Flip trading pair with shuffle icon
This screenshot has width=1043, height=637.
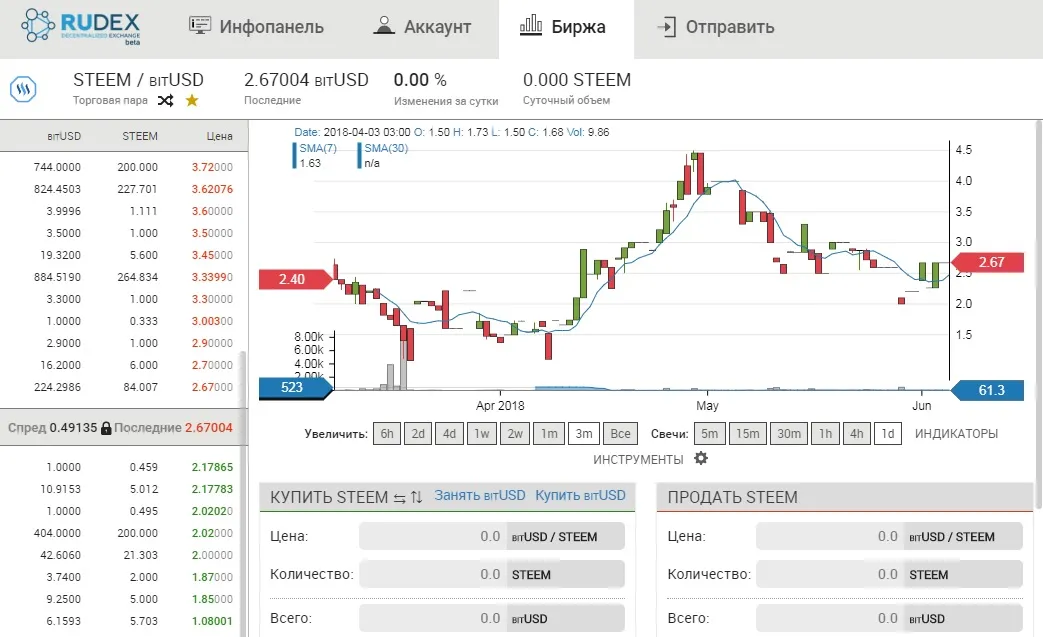166,100
